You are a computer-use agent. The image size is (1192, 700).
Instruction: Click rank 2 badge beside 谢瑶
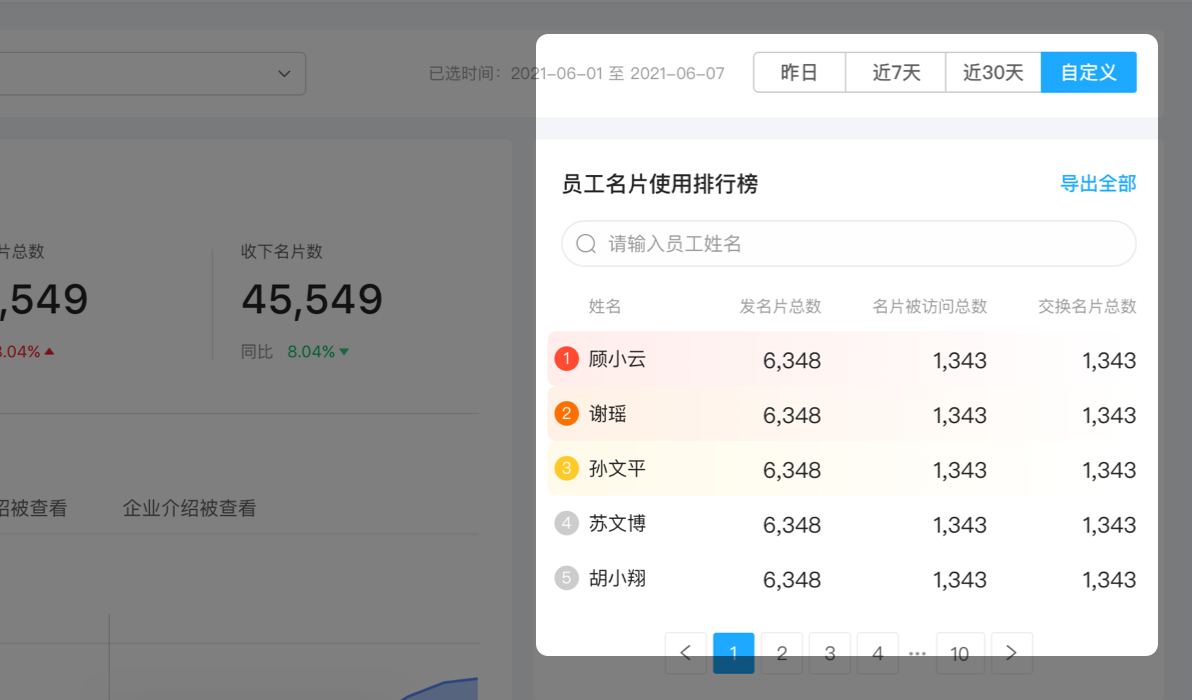pos(566,413)
